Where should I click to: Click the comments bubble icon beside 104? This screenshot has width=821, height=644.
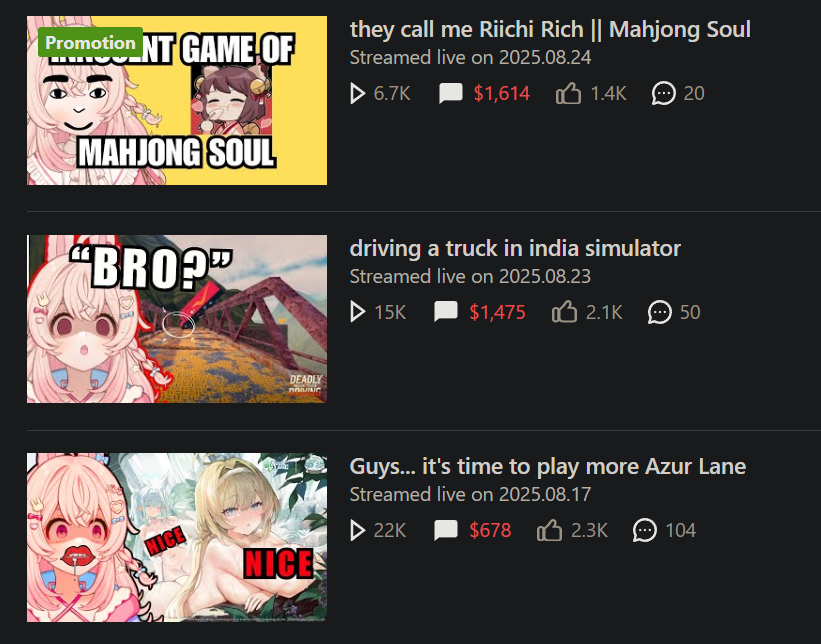(x=645, y=530)
